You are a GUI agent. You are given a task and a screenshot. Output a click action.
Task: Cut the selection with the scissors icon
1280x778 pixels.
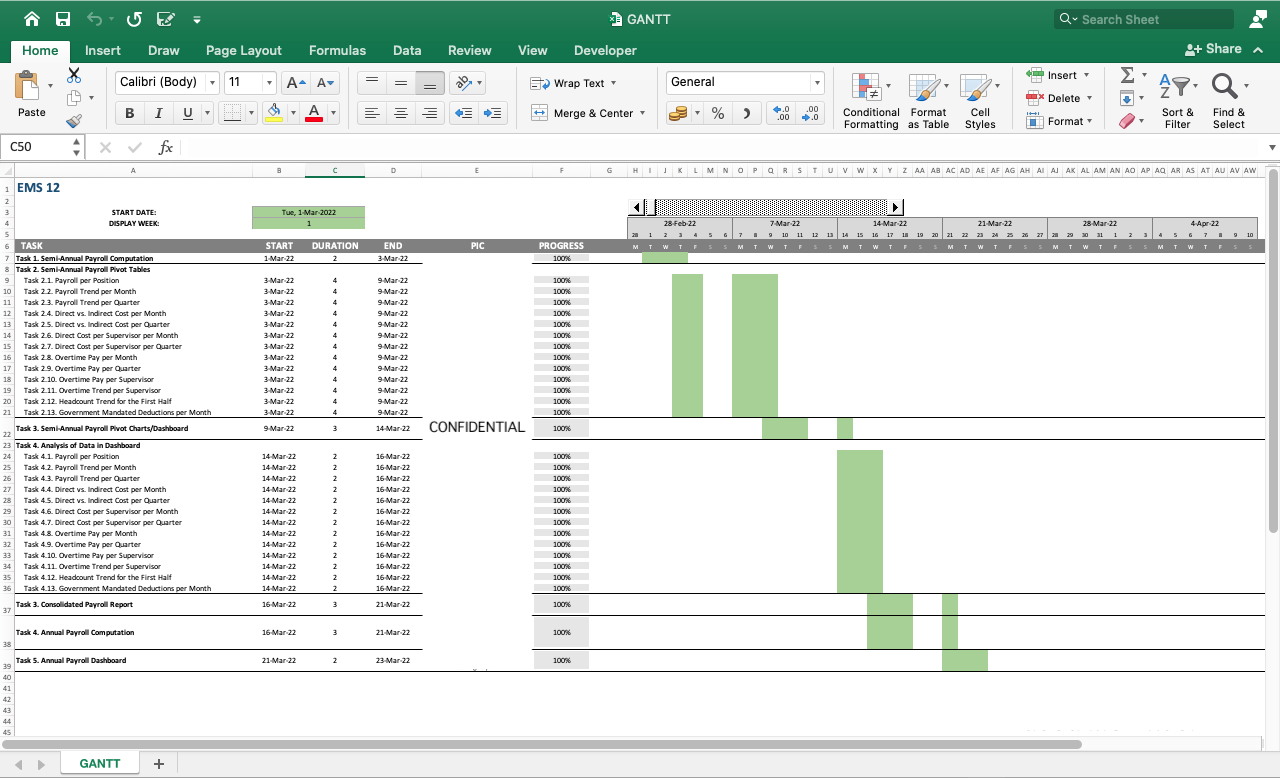[74, 75]
